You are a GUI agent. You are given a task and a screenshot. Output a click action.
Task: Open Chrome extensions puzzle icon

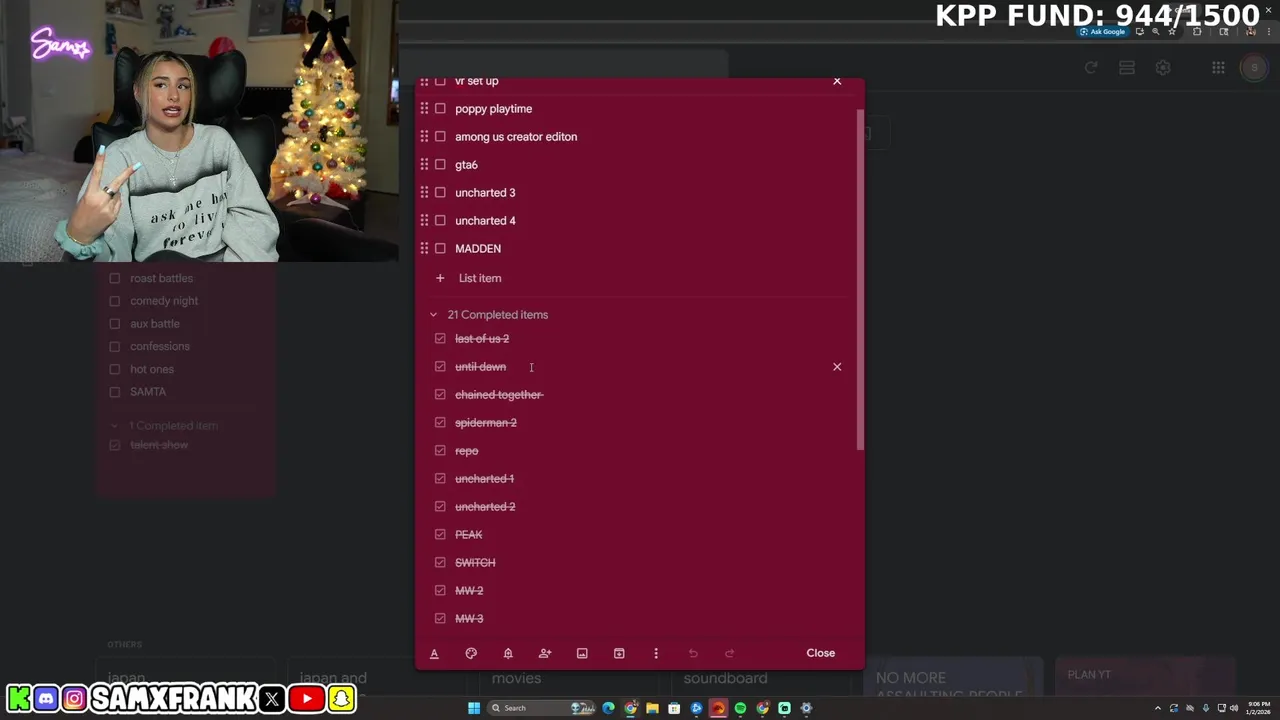point(1197,32)
